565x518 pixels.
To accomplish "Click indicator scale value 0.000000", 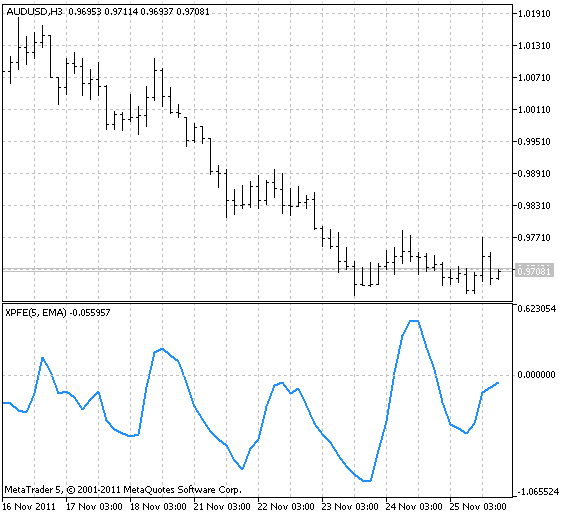I will (x=537, y=375).
